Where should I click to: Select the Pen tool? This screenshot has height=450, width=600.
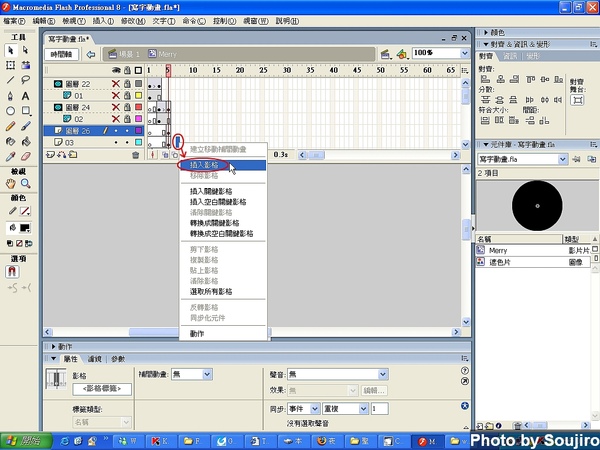11,96
